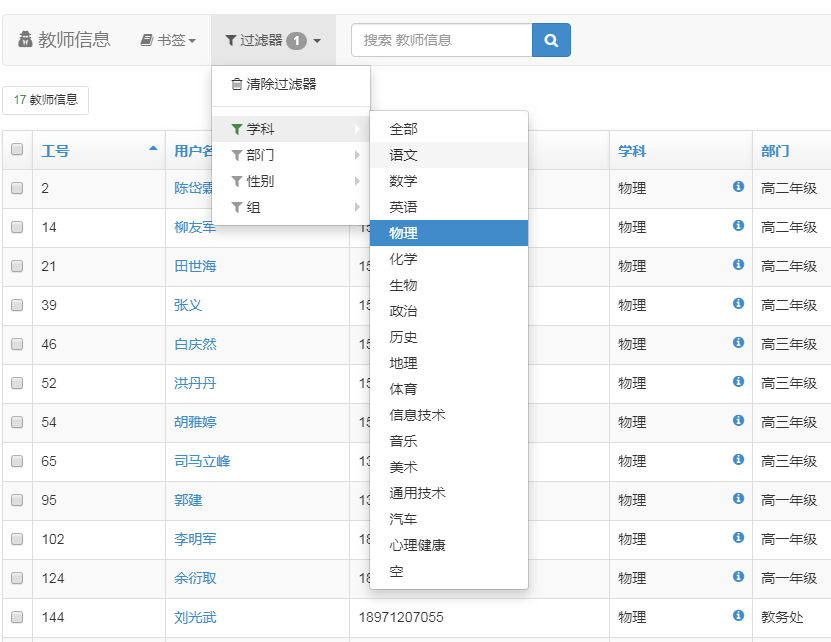
Task: Open teacher link 白庆然
Action: pos(195,344)
